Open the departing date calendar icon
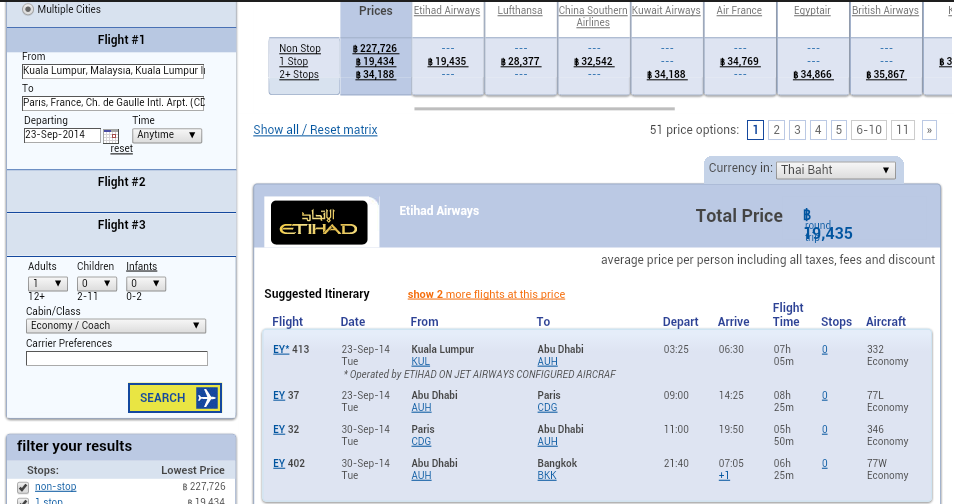 point(111,135)
